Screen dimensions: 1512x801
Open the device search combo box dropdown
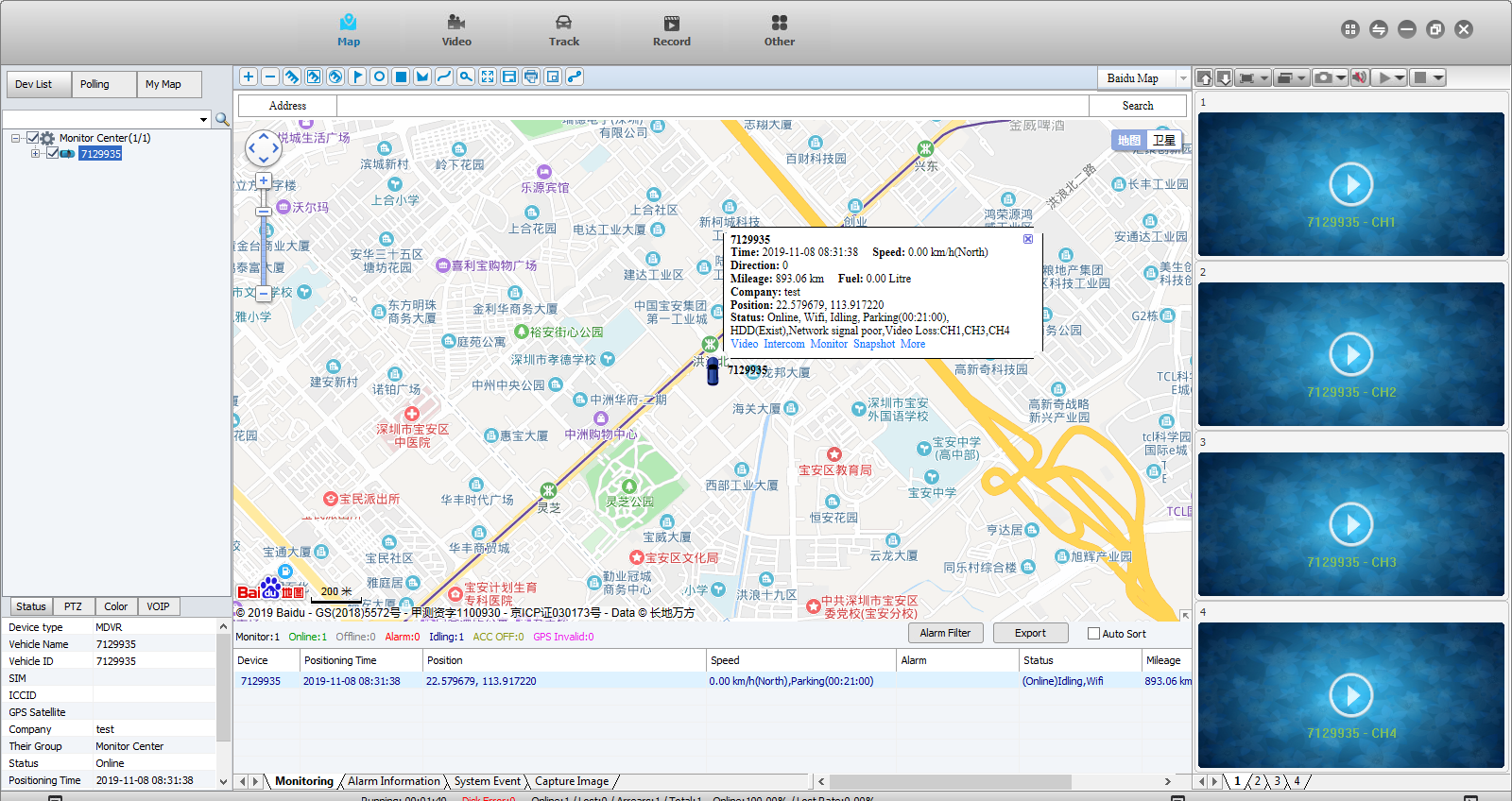[203, 119]
